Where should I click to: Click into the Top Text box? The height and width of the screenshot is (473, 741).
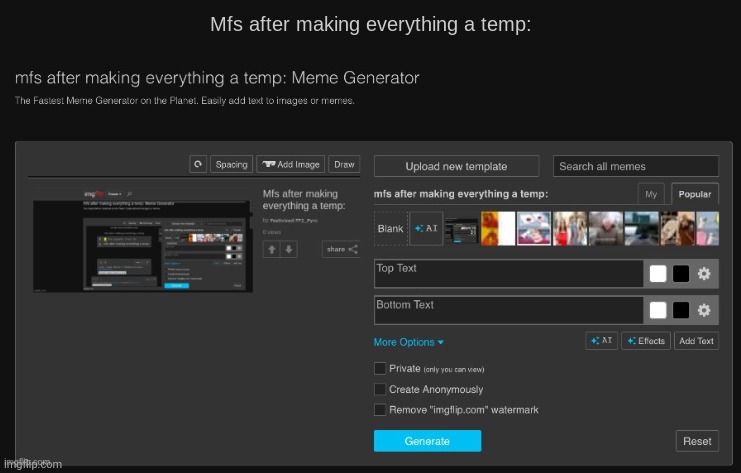[508, 273]
